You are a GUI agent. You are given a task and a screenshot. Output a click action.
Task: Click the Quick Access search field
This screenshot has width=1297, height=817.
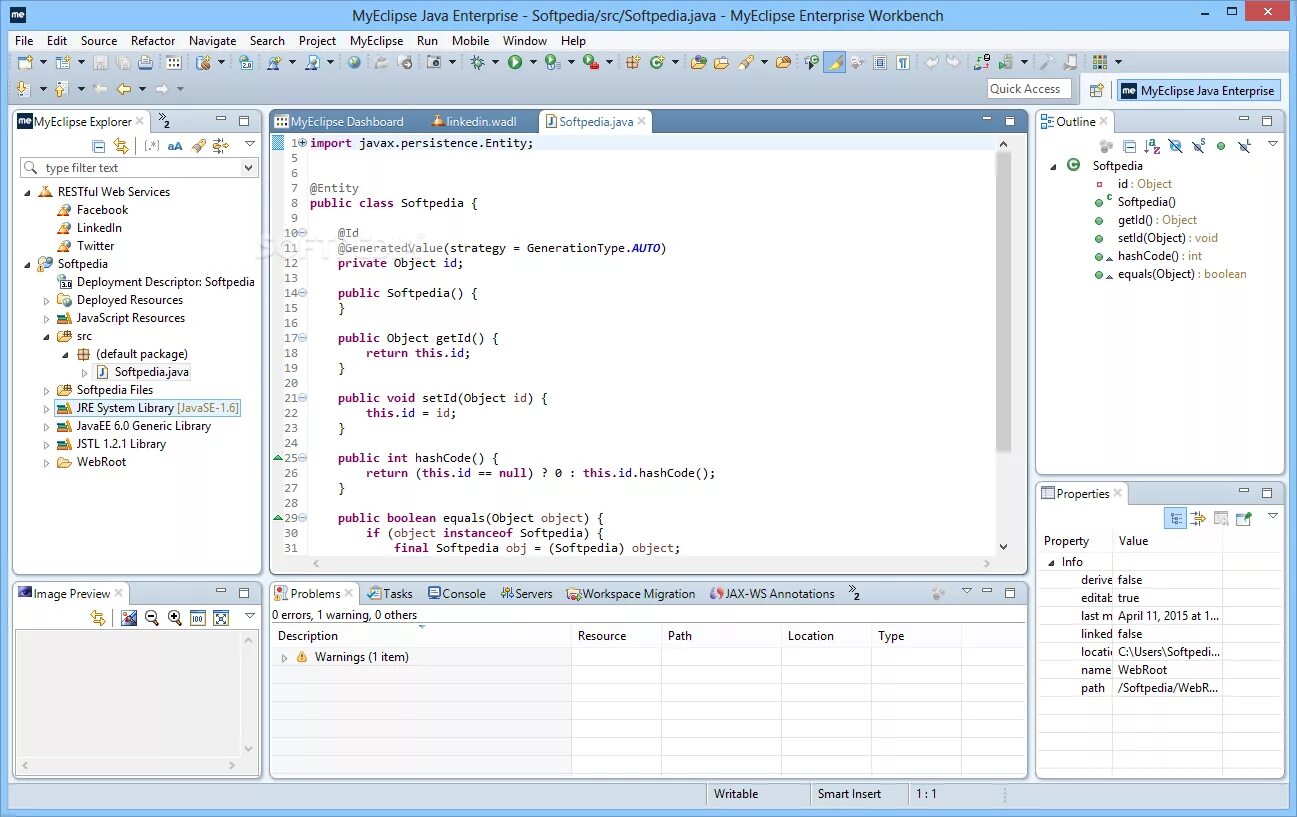point(1028,89)
